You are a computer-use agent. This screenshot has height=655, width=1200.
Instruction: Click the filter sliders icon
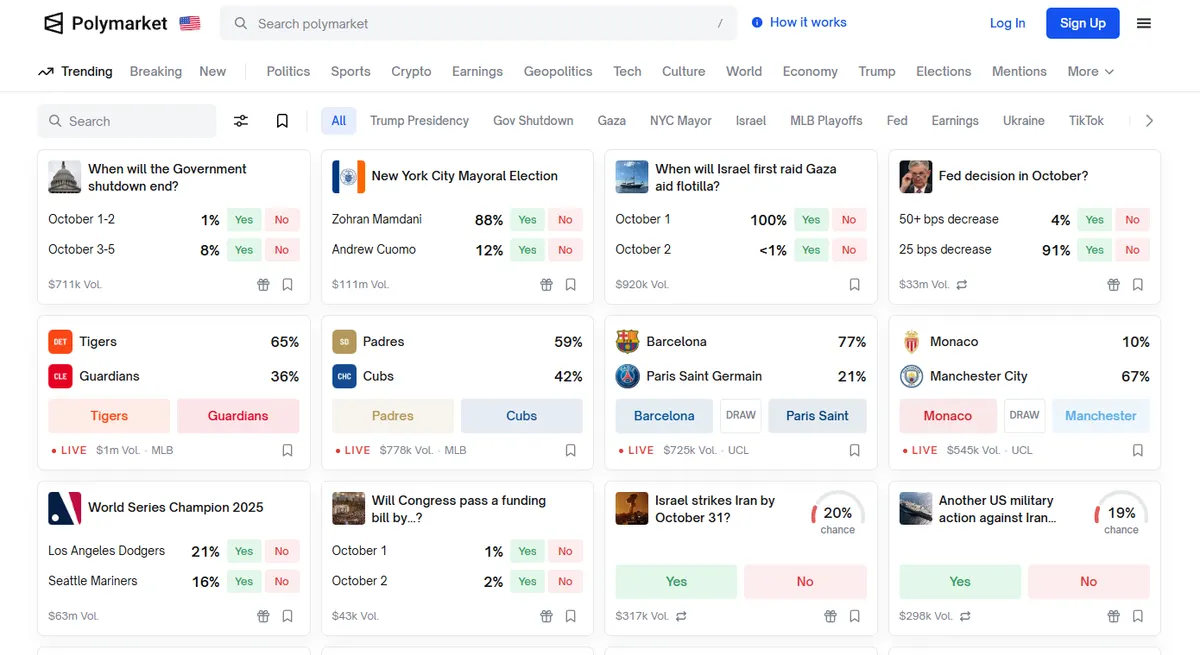241,121
